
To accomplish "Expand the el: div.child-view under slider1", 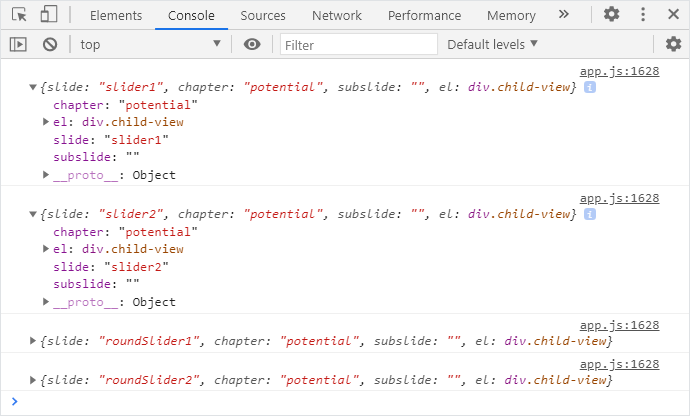I will [46, 122].
